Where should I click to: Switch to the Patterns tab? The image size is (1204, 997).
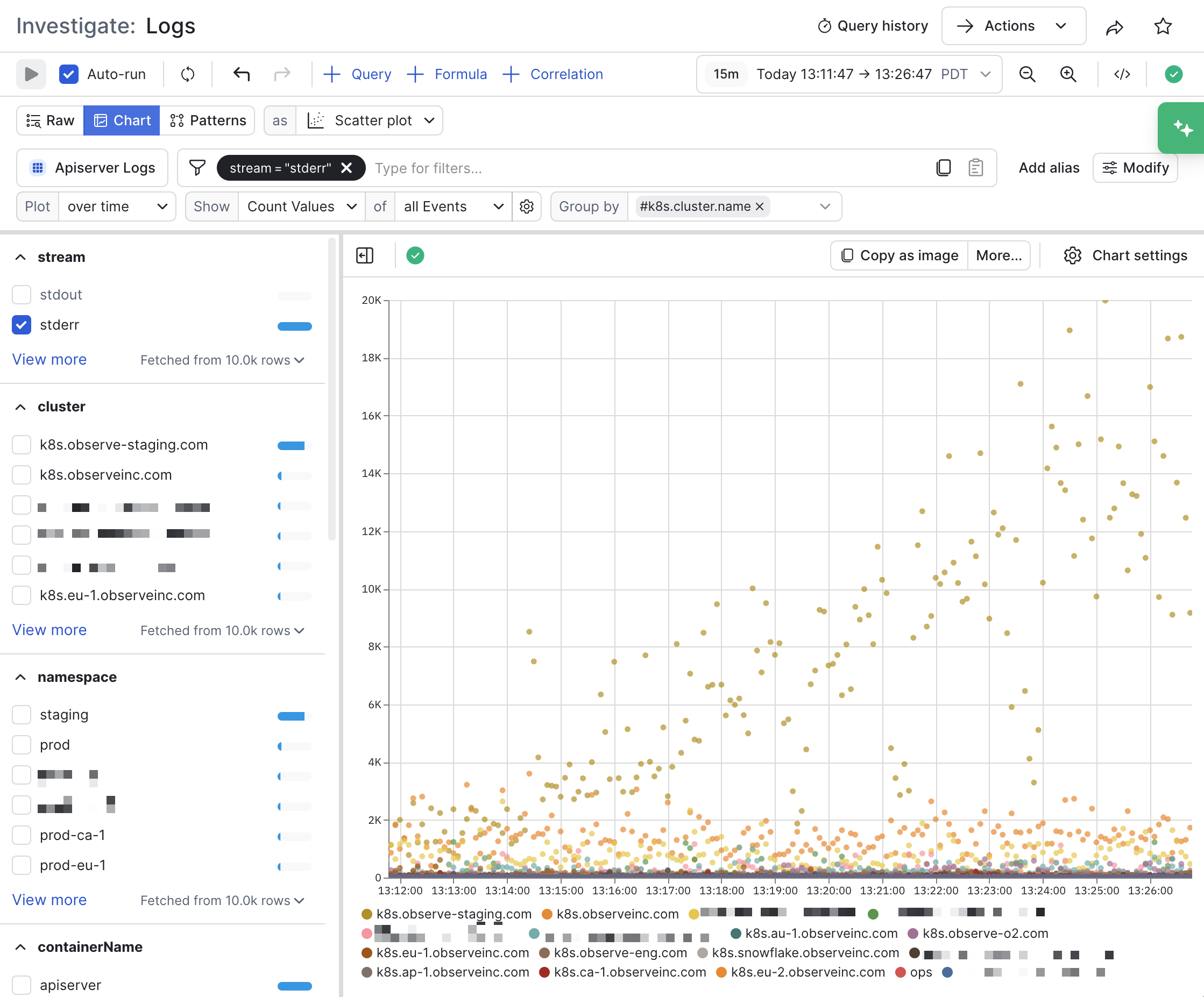point(208,120)
